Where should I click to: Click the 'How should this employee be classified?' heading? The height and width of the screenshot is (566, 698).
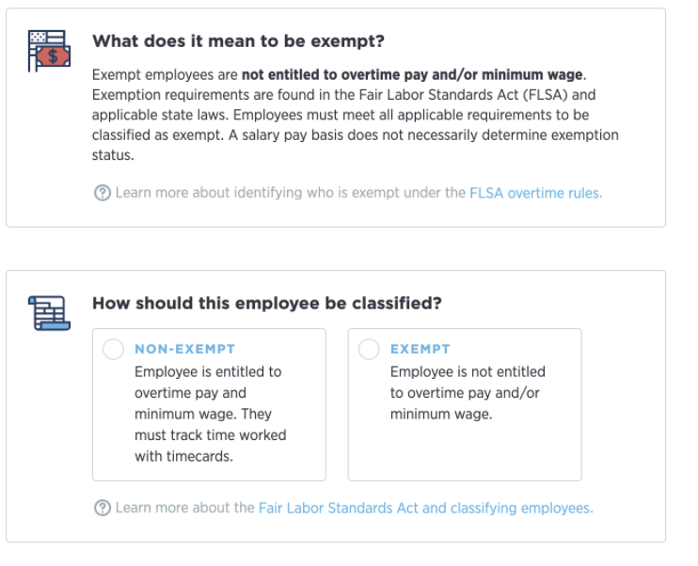[267, 303]
